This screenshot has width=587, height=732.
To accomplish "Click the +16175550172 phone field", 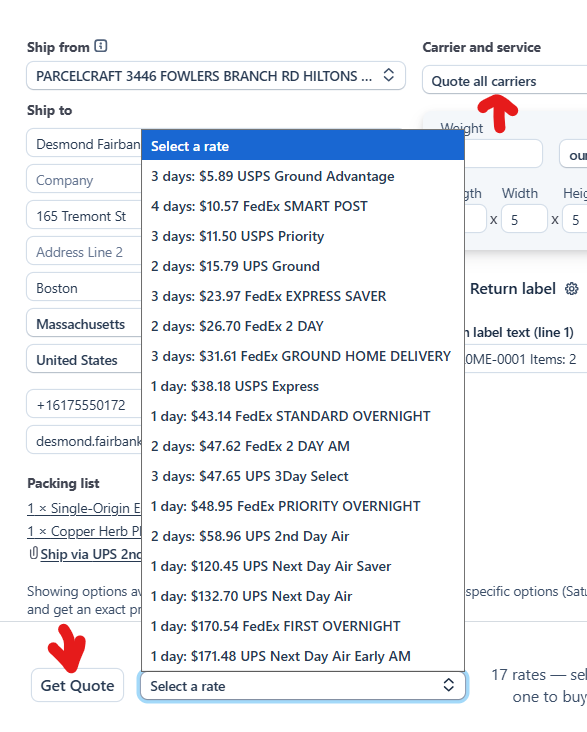I will (x=84, y=405).
